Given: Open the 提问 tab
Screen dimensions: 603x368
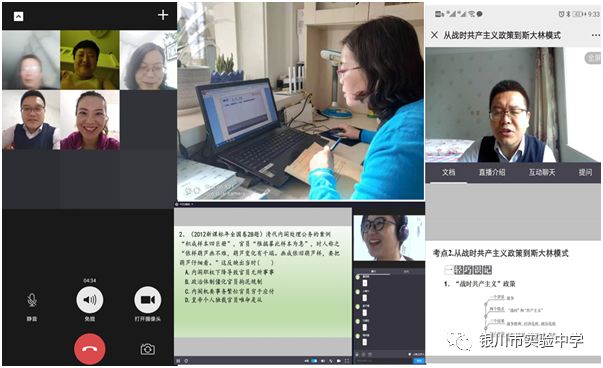Looking at the screenshot, I should [x=585, y=172].
